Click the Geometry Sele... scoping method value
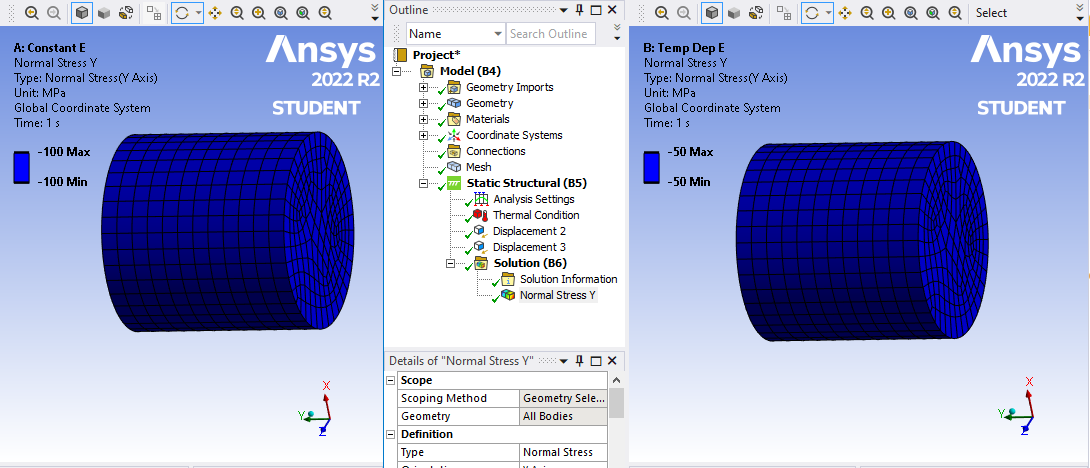 point(563,398)
